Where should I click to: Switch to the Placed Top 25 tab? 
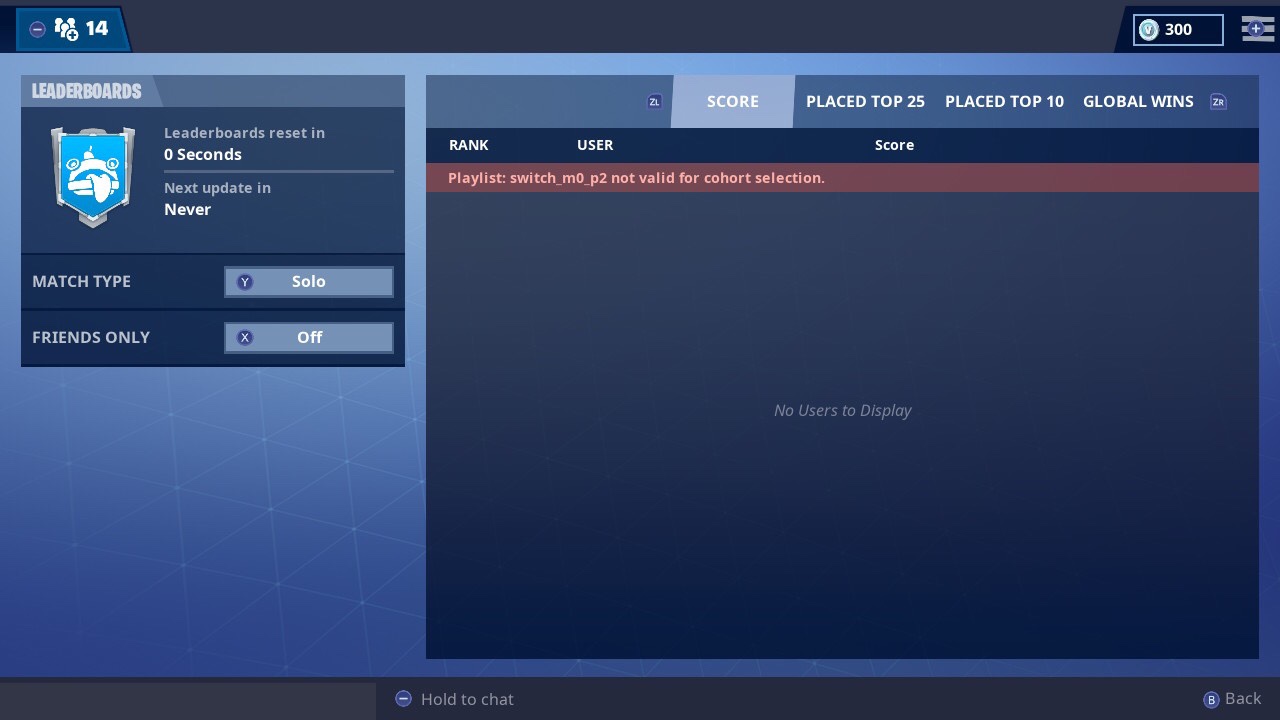(x=865, y=101)
